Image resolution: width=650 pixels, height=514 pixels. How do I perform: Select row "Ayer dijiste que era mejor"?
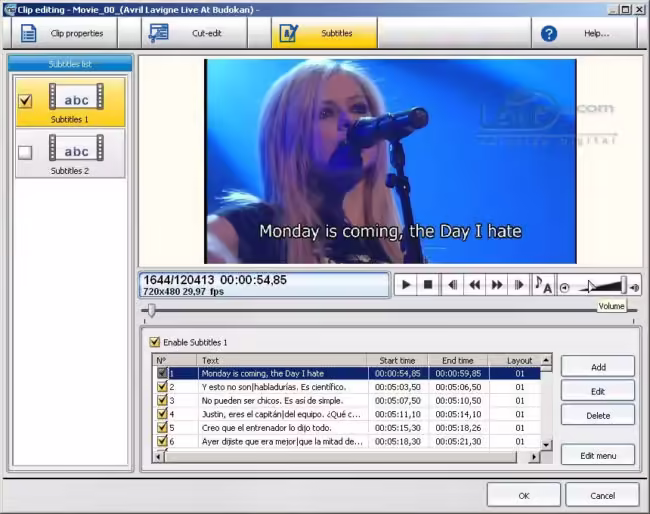[347, 441]
